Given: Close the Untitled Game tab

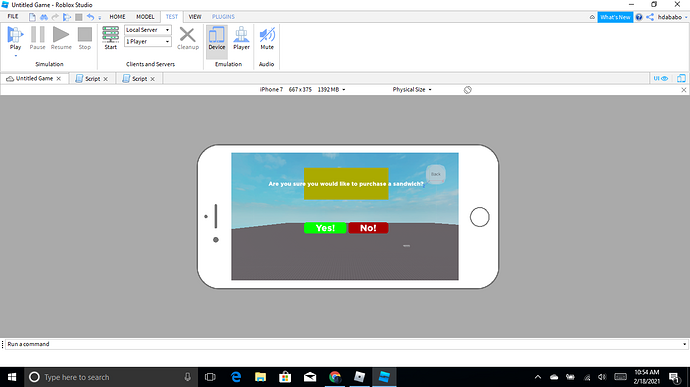Looking at the screenshot, I should [59, 79].
